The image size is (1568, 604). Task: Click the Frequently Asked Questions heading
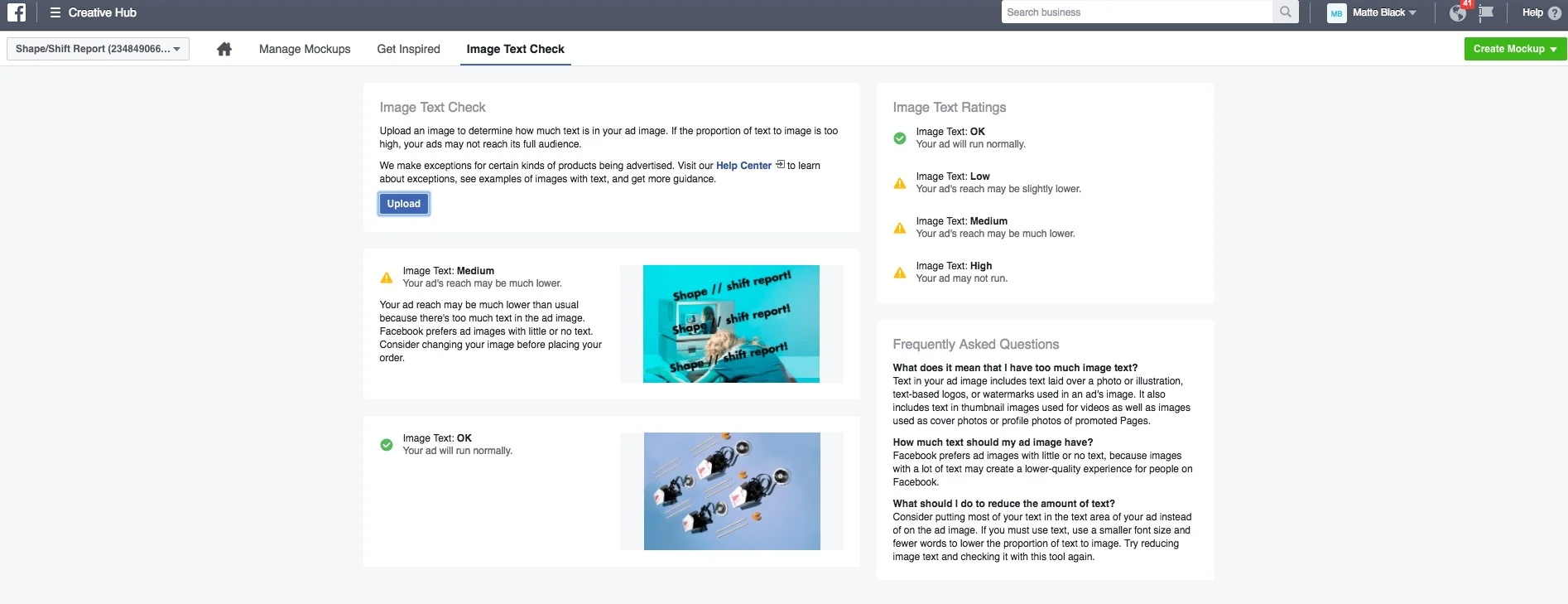click(x=976, y=344)
